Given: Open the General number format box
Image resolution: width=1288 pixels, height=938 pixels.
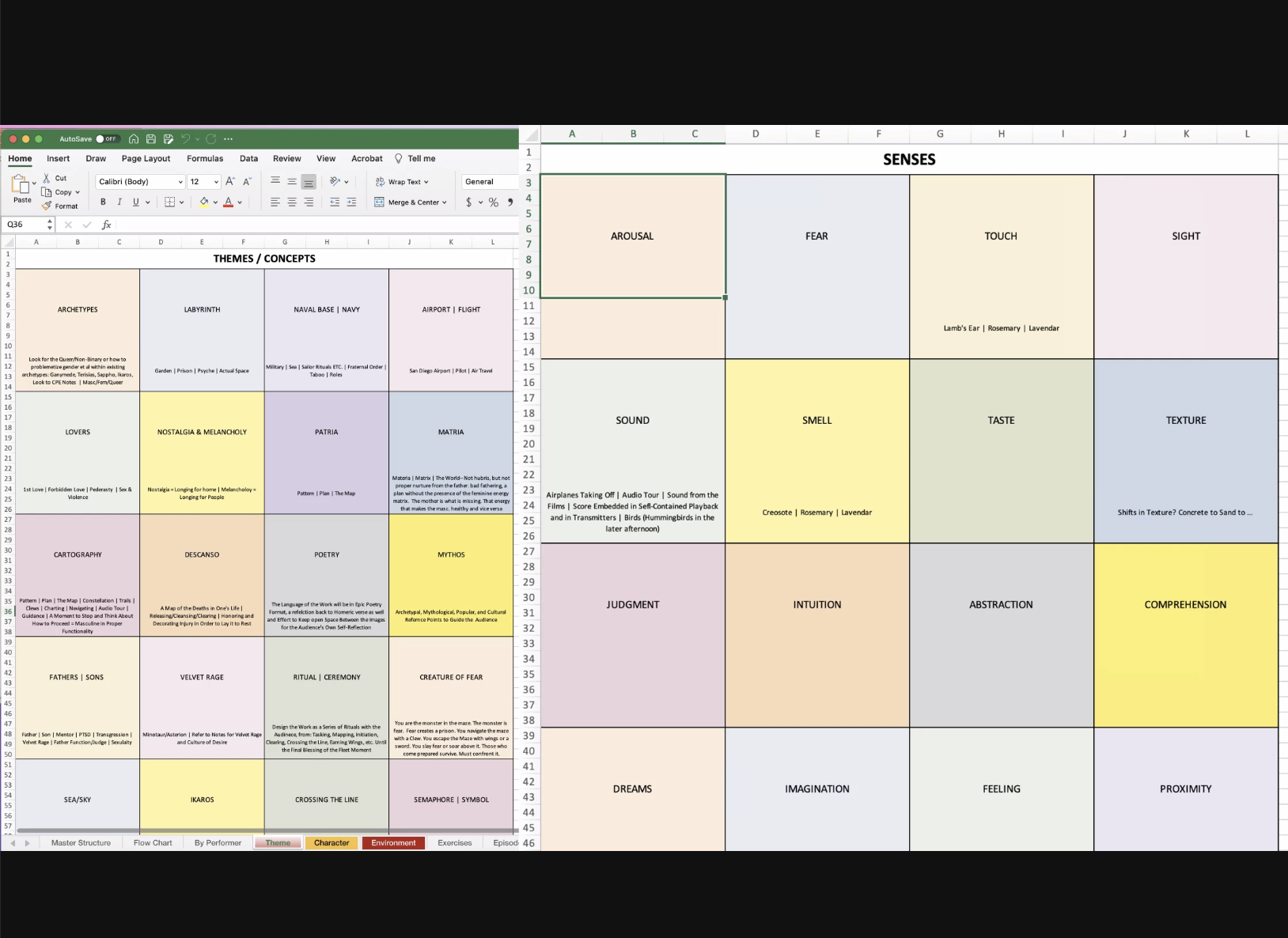Looking at the screenshot, I should click(x=490, y=182).
